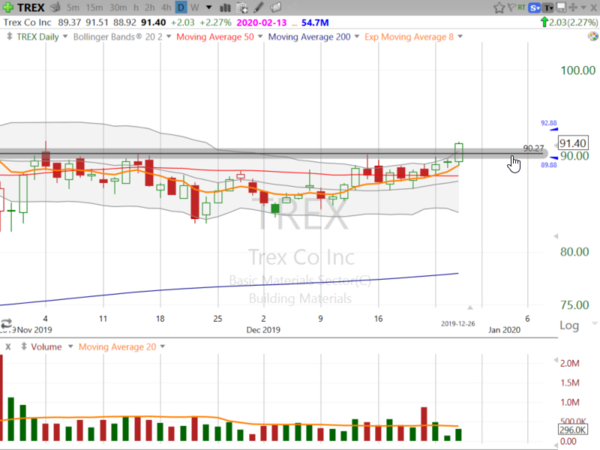Click the 296.0K volume value label
Image resolution: width=600 pixels, height=450 pixels.
(572, 430)
